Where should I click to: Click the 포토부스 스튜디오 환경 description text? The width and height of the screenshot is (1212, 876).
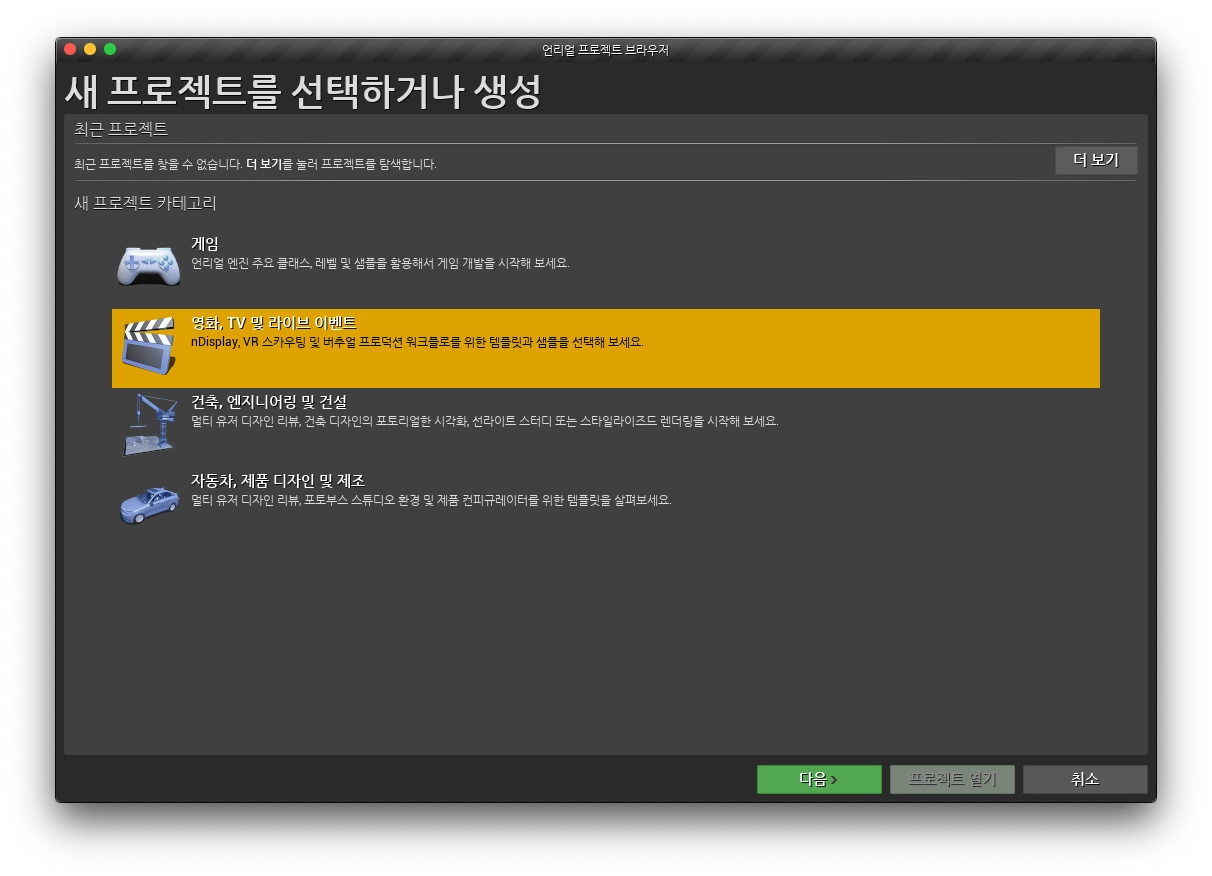pos(431,500)
